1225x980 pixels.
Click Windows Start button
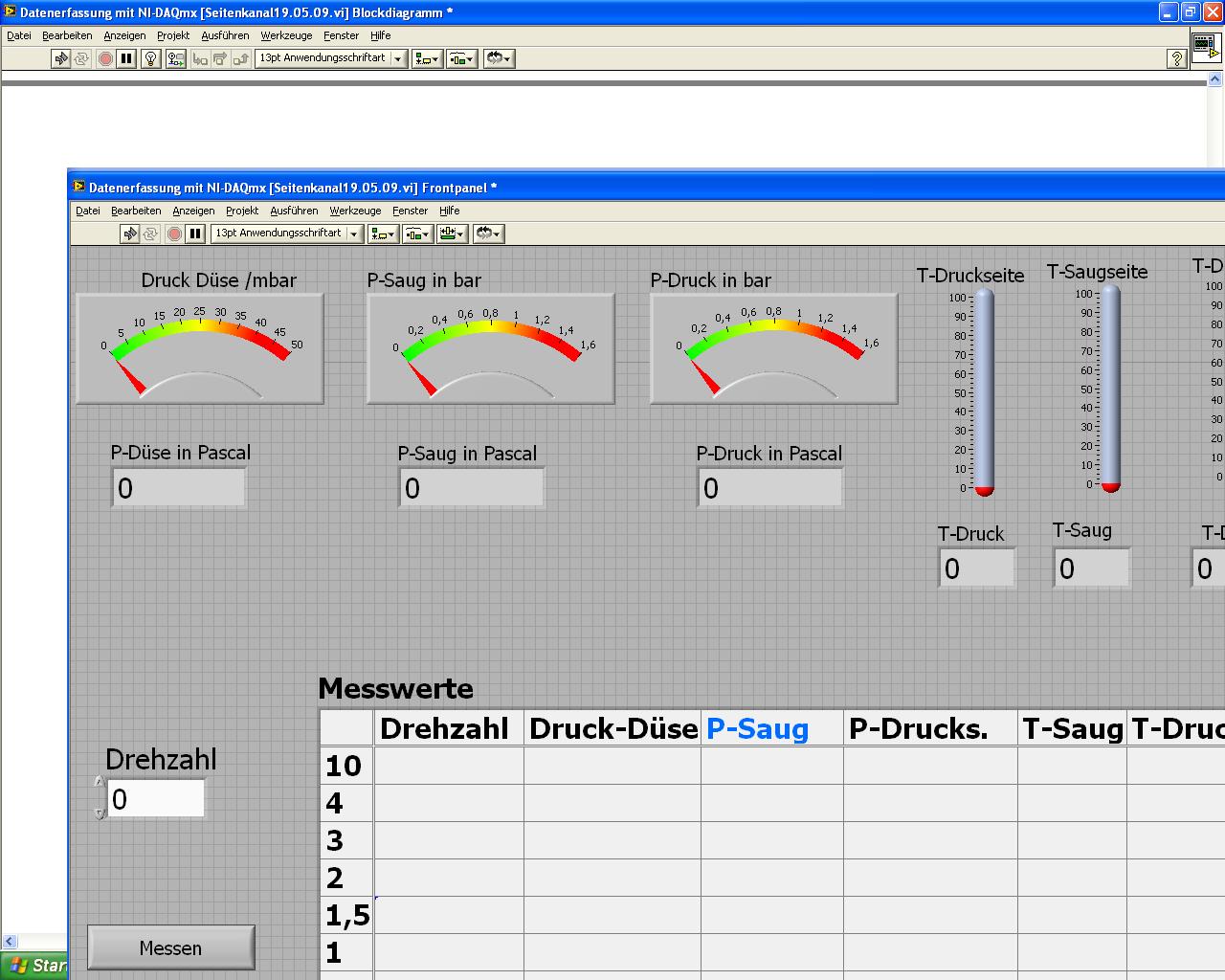tap(34, 966)
